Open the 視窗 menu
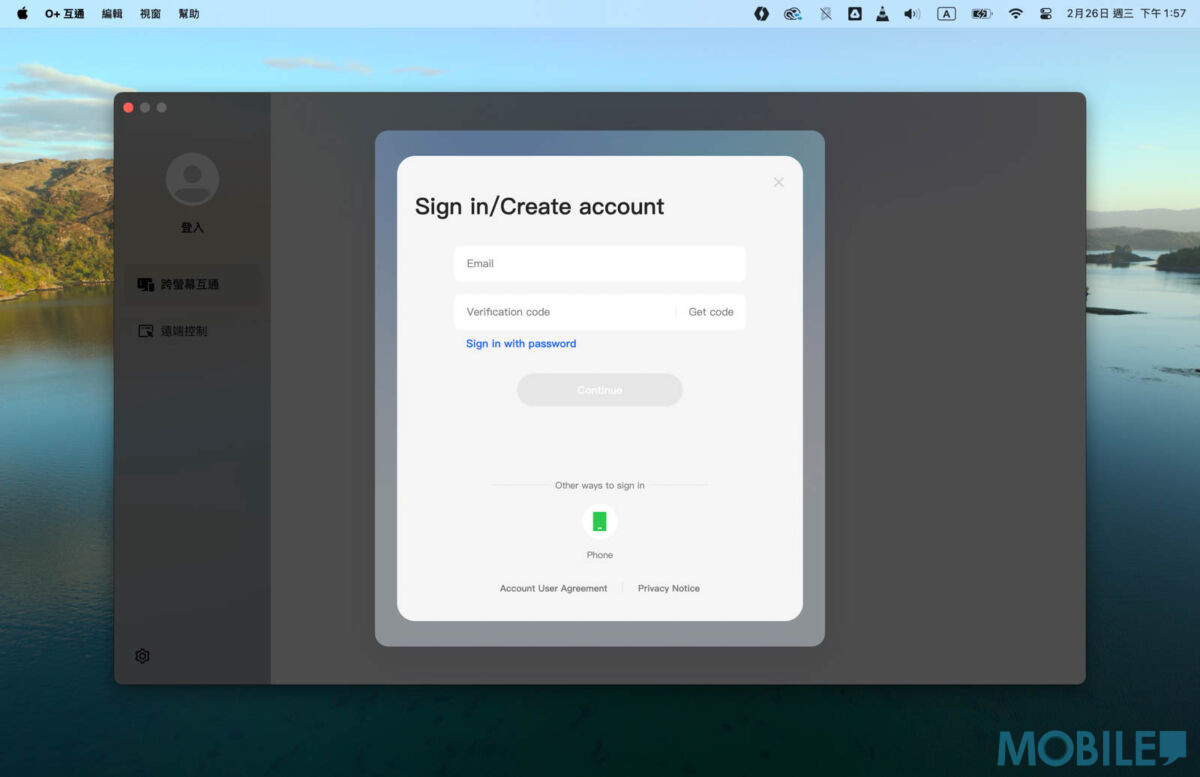The width and height of the screenshot is (1200, 777). (150, 14)
